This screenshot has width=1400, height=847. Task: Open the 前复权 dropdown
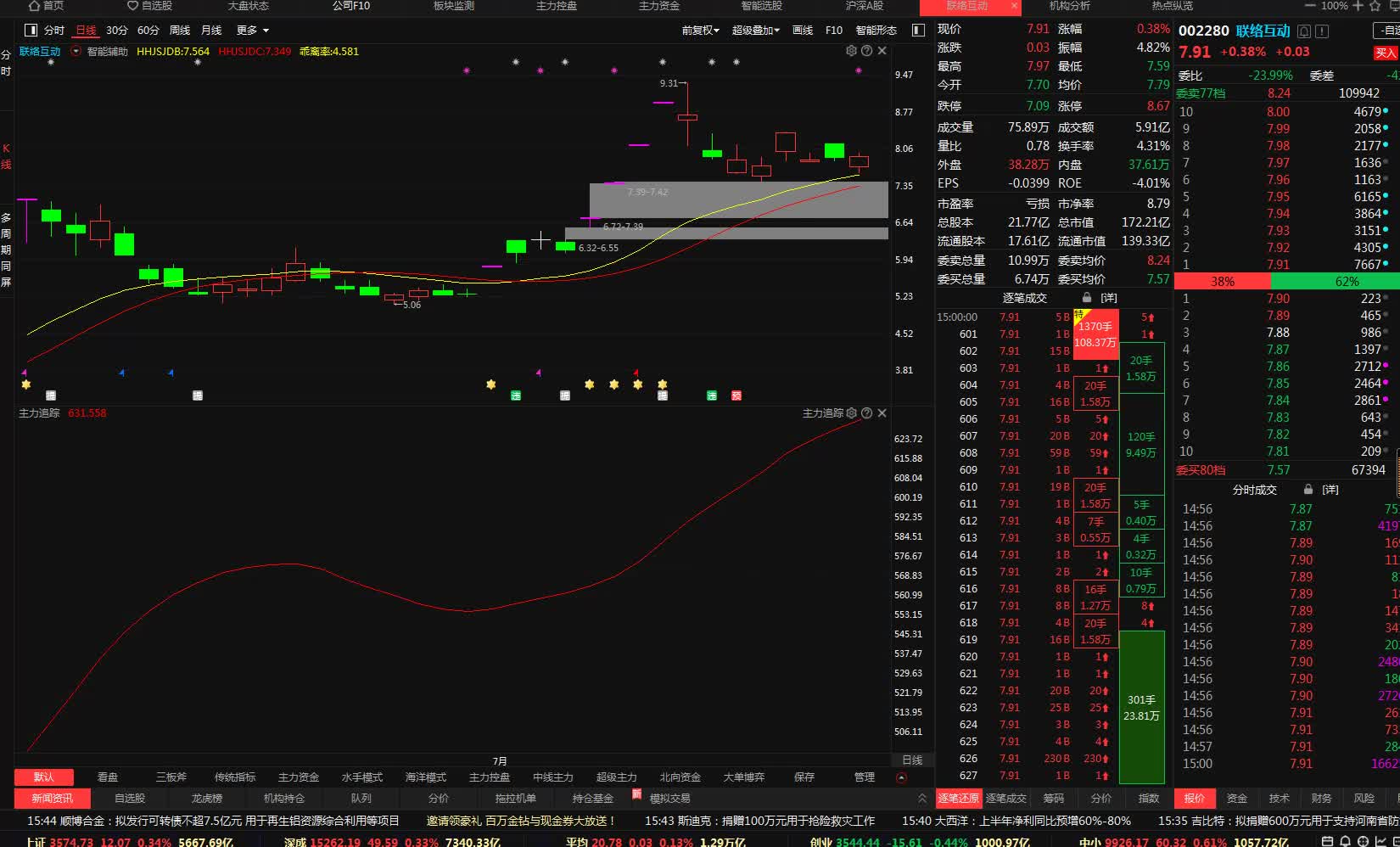[x=701, y=30]
